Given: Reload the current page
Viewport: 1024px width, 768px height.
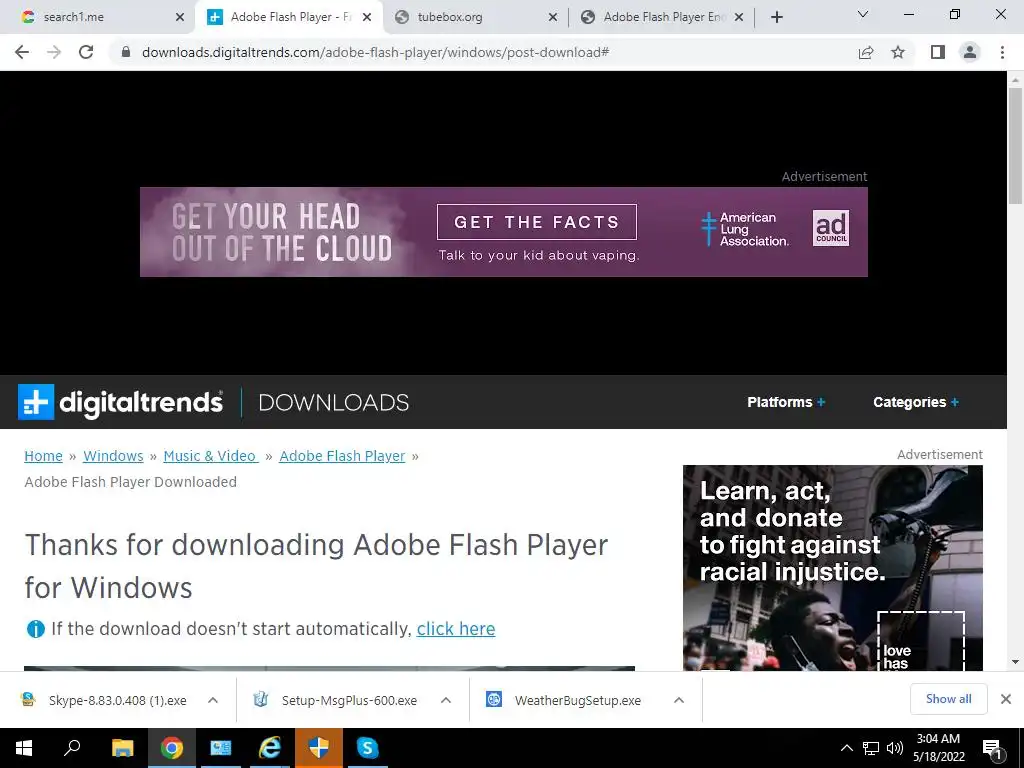Looking at the screenshot, I should coord(86,52).
